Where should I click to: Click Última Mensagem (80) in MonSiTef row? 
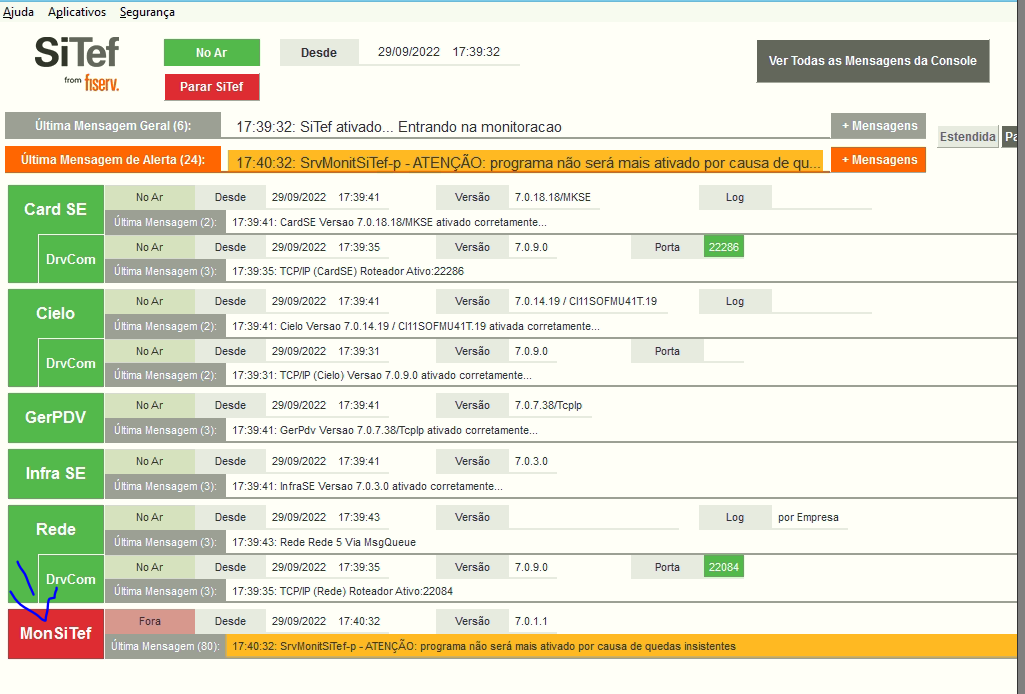[x=165, y=646]
